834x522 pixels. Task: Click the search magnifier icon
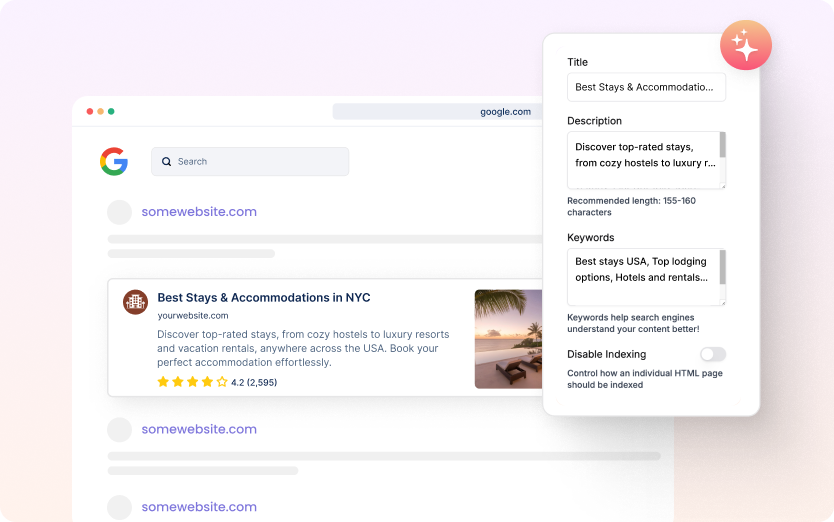pyautogui.click(x=167, y=161)
